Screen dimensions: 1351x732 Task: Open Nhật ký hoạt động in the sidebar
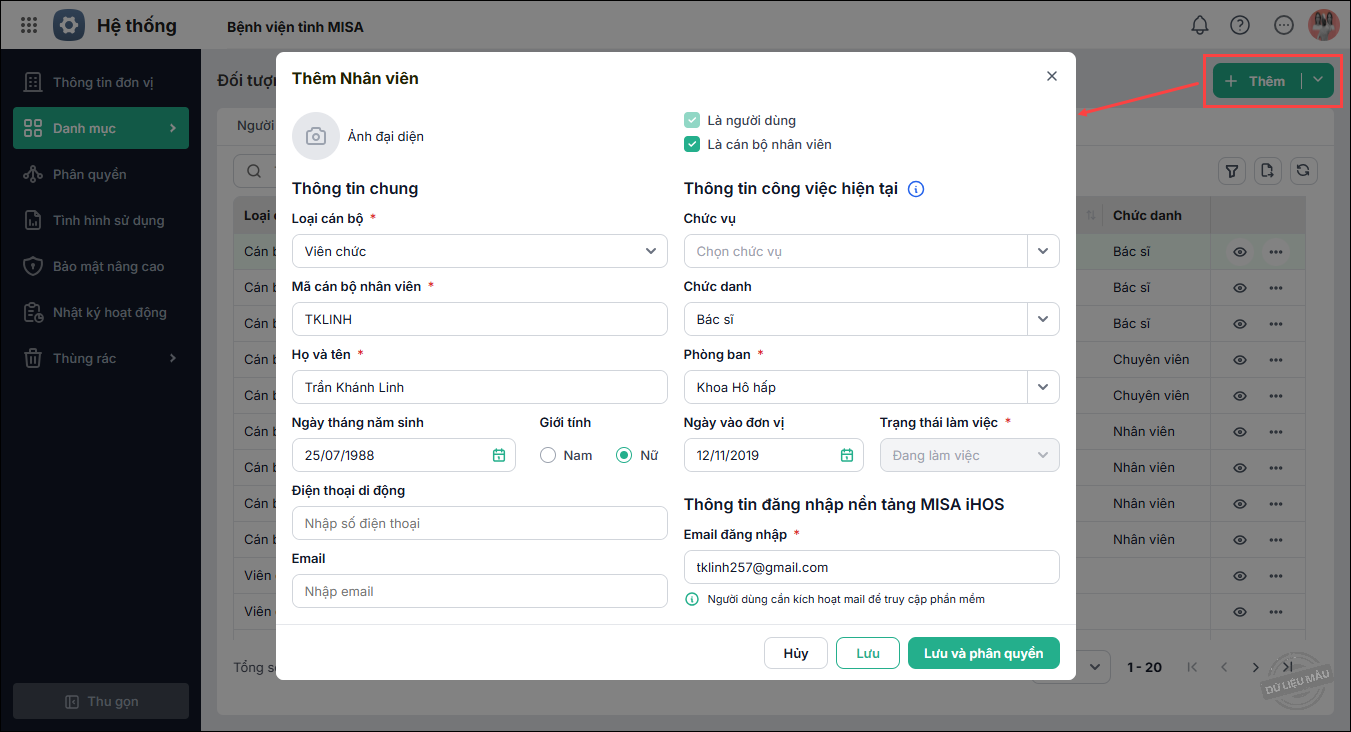109,312
